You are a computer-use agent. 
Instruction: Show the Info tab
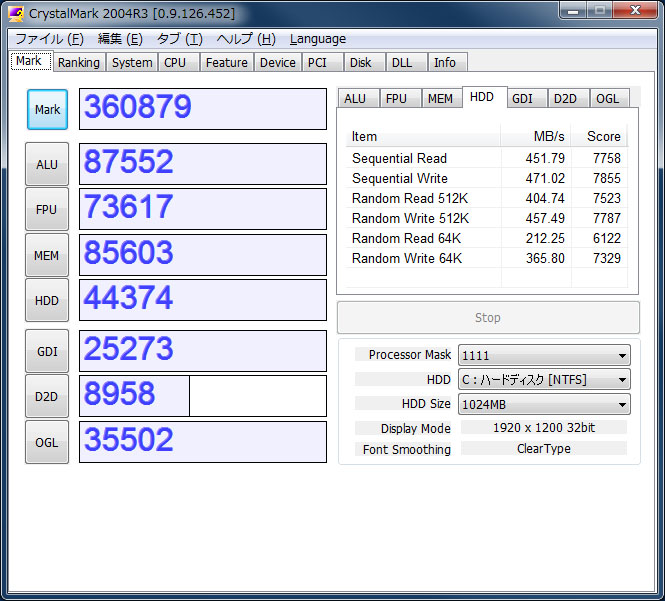(448, 62)
